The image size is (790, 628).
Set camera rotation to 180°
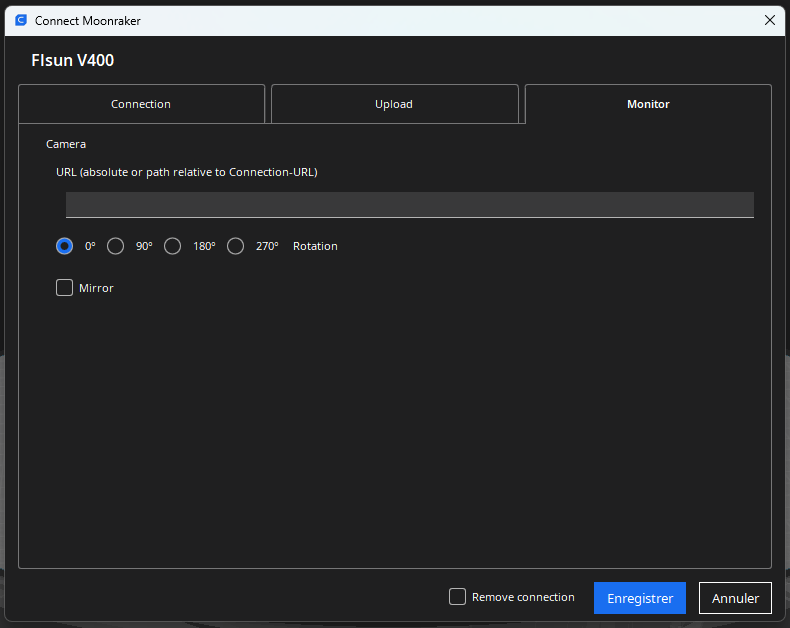[x=172, y=246]
